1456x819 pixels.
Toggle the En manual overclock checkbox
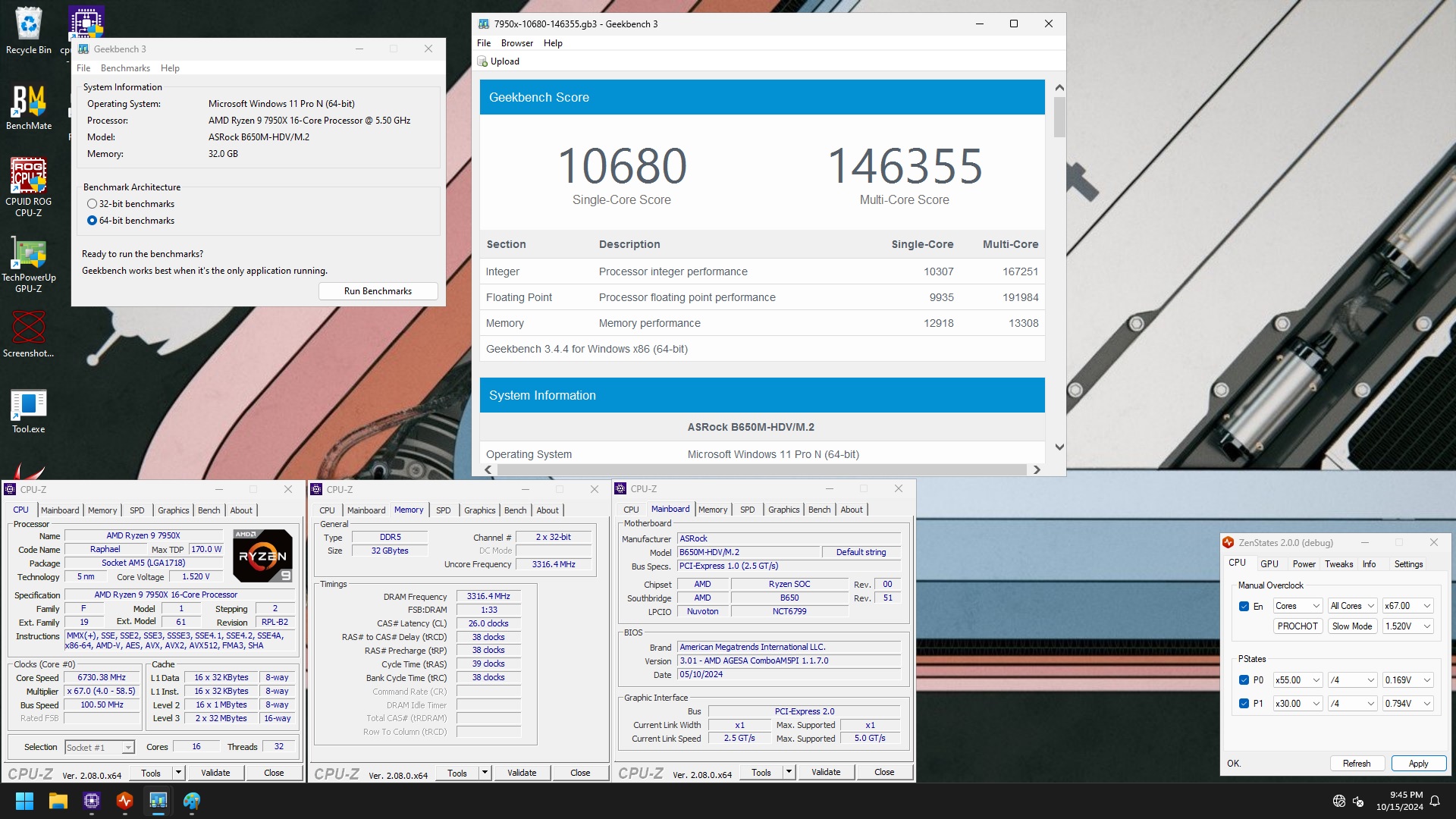point(1244,606)
